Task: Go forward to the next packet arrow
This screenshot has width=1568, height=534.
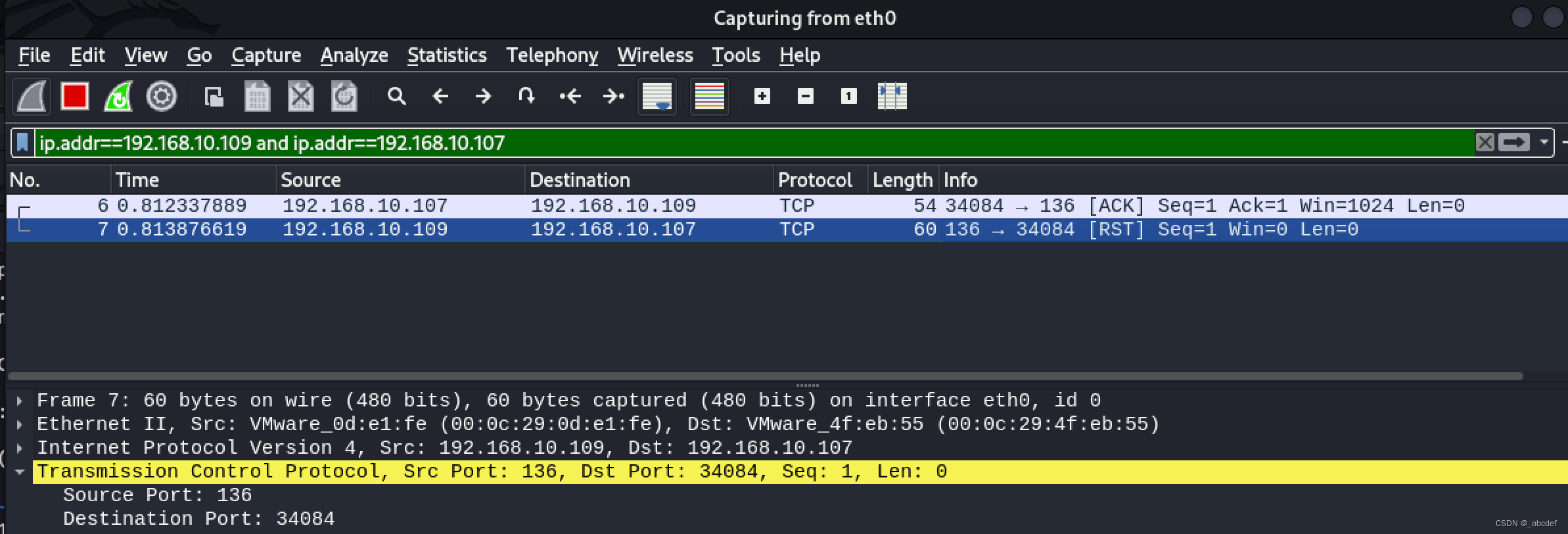Action: pos(483,97)
